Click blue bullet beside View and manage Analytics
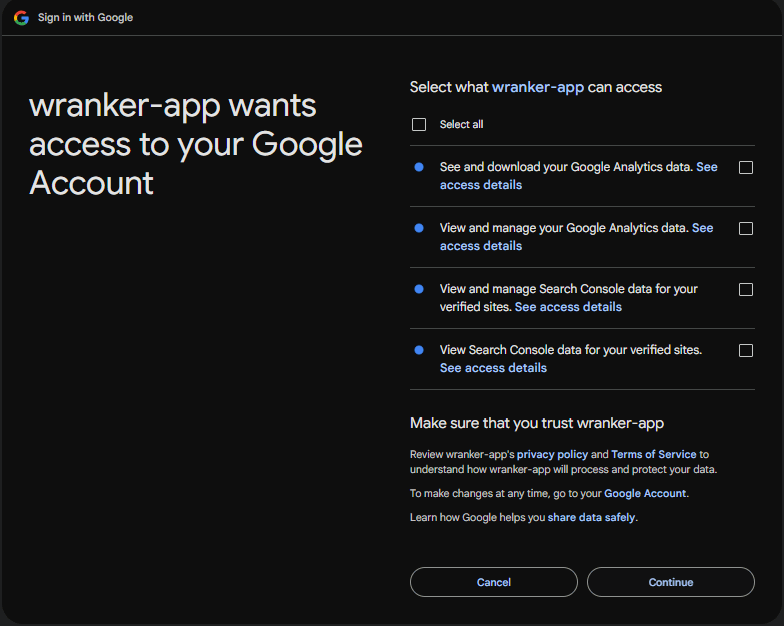 tap(419, 228)
